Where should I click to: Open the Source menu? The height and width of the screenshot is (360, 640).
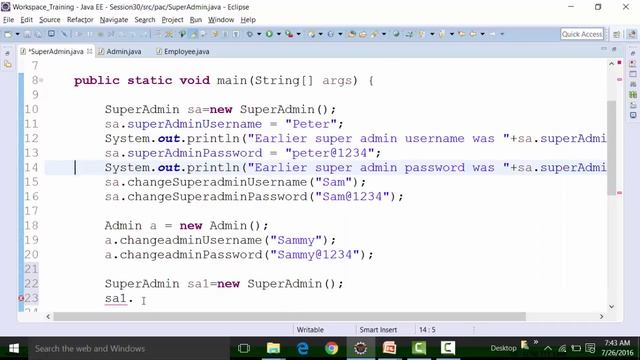pos(49,20)
